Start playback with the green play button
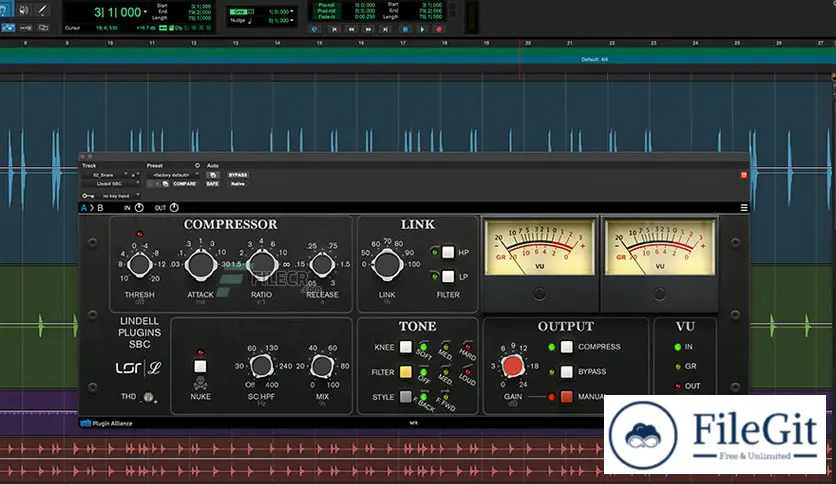The width and height of the screenshot is (836, 484). pos(422,29)
